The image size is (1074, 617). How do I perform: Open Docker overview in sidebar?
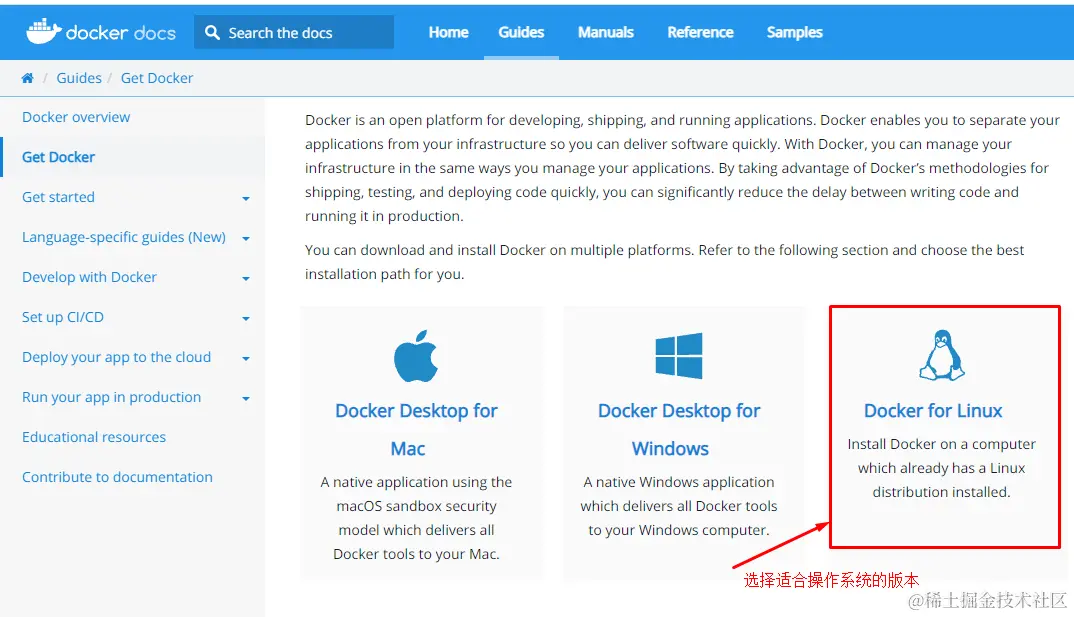coord(76,117)
